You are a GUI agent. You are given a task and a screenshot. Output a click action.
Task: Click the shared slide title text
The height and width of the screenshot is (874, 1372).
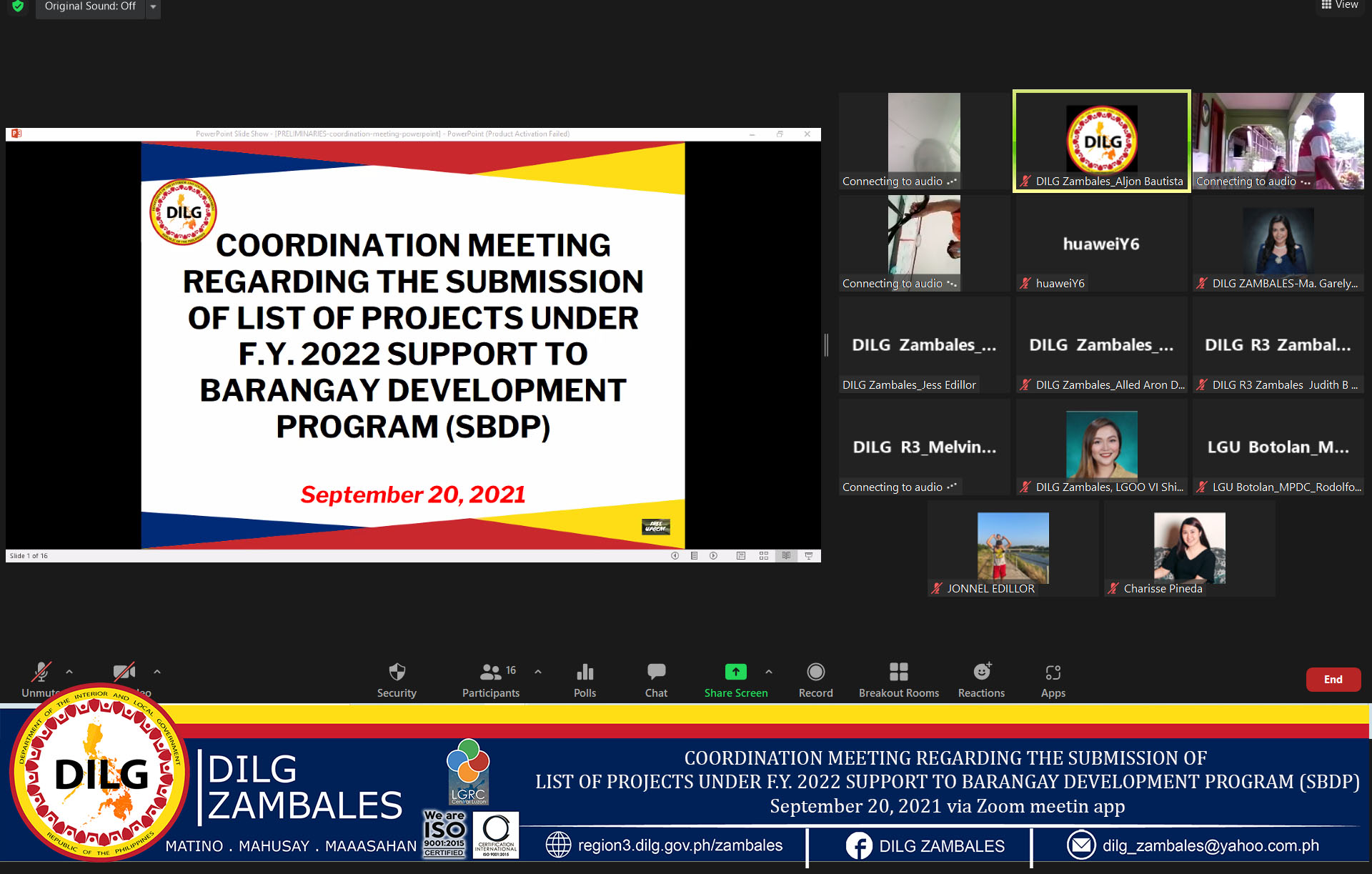click(x=413, y=336)
